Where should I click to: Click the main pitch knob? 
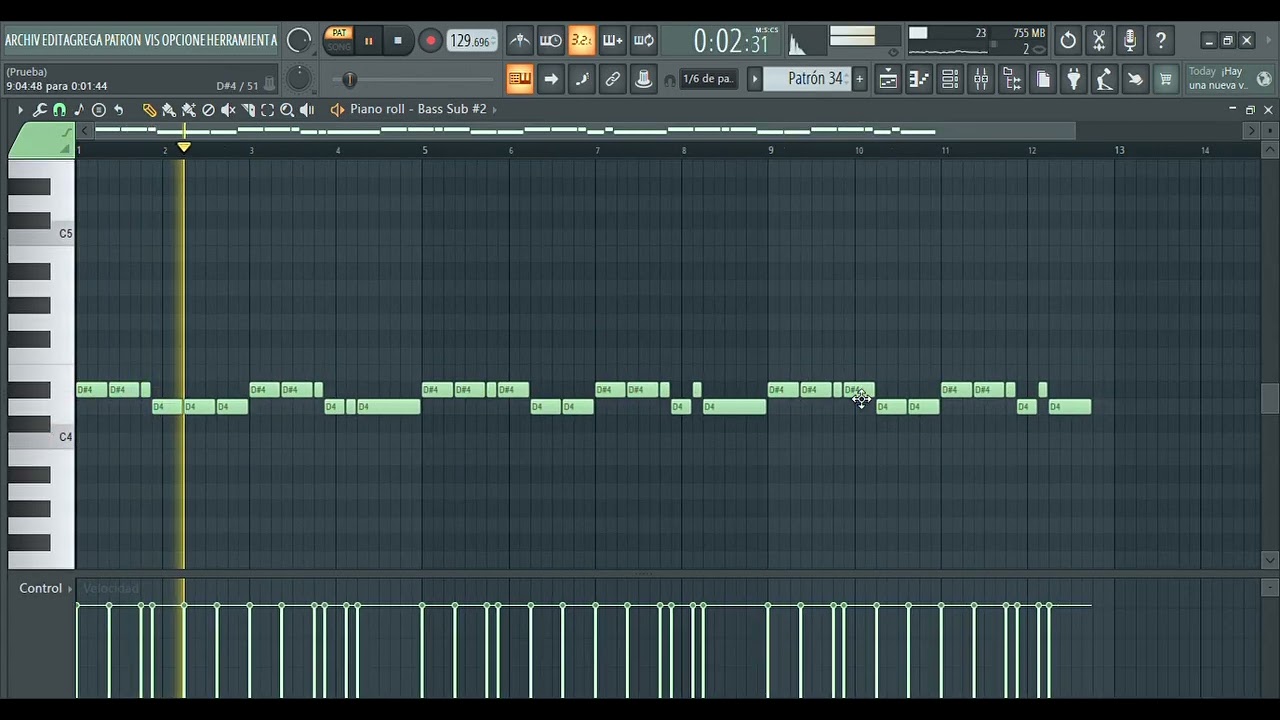coord(298,79)
